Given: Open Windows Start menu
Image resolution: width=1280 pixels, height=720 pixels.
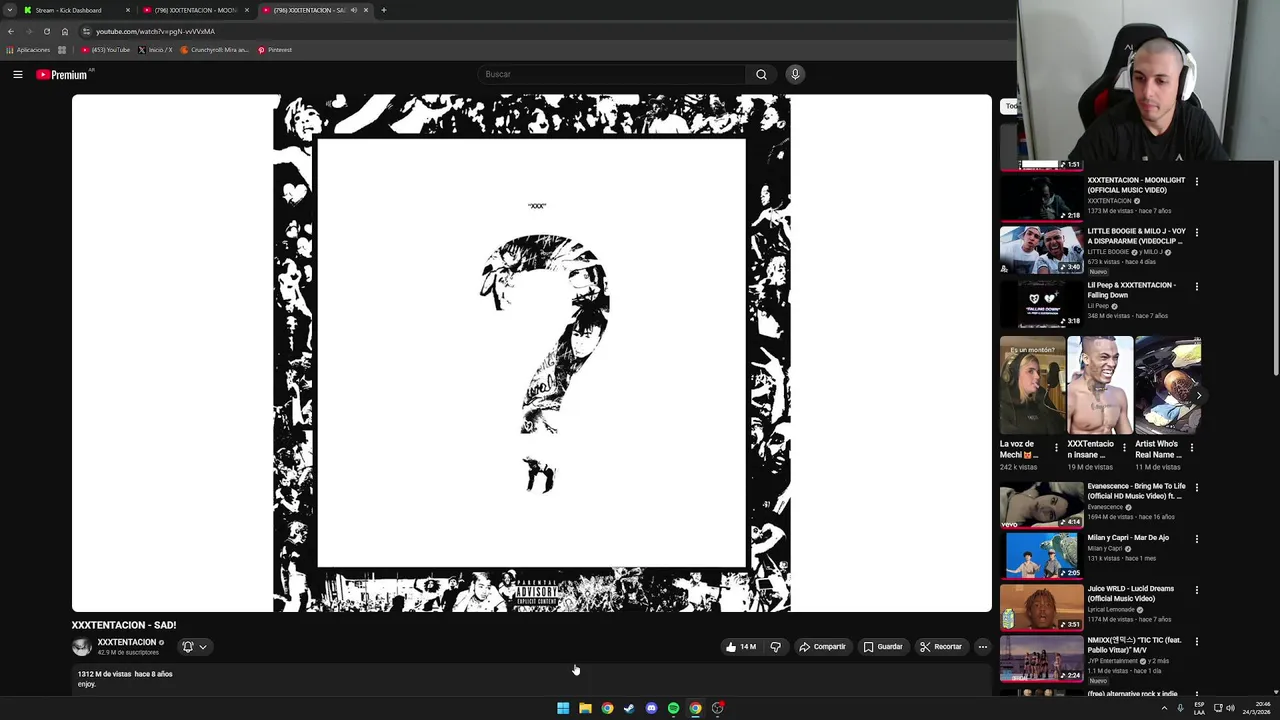Looking at the screenshot, I should [x=563, y=708].
